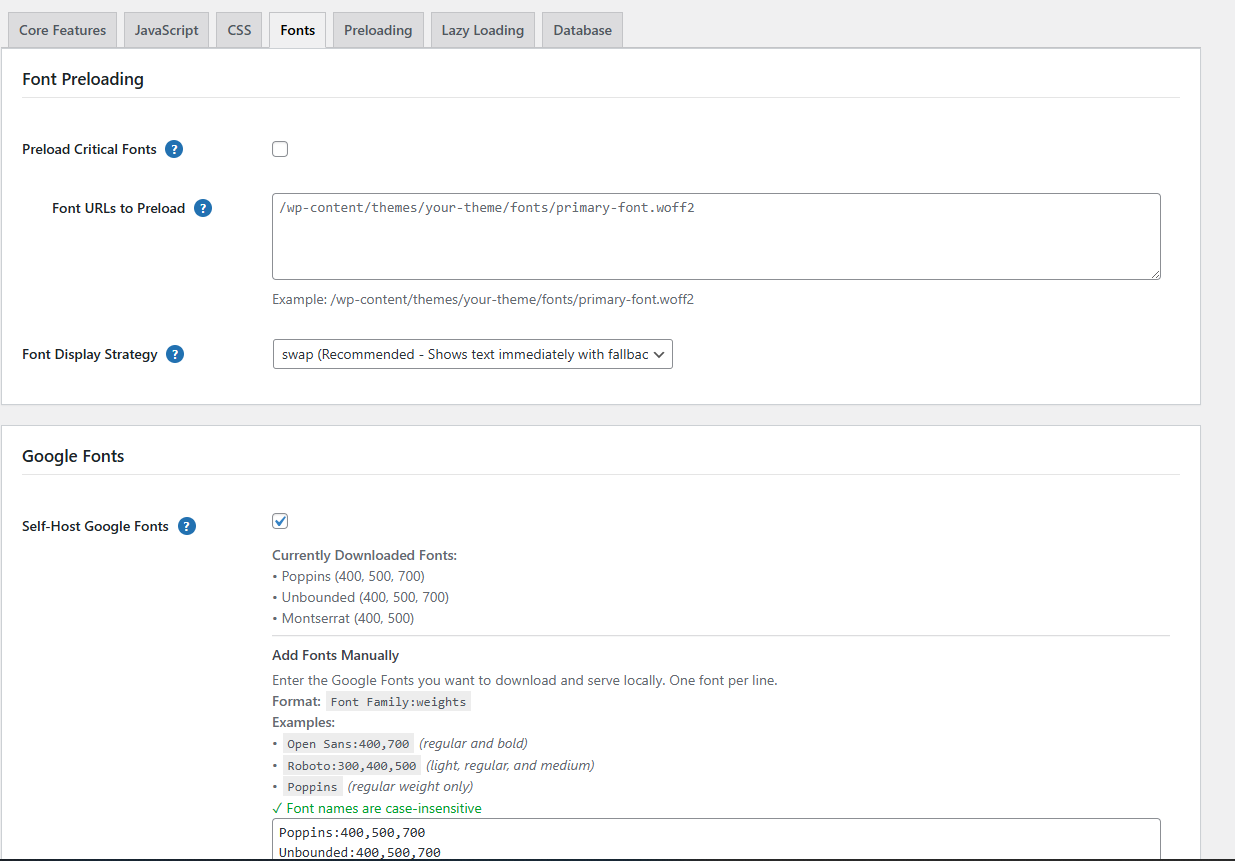Click the green checkmark confirmation message

pyautogui.click(x=377, y=808)
